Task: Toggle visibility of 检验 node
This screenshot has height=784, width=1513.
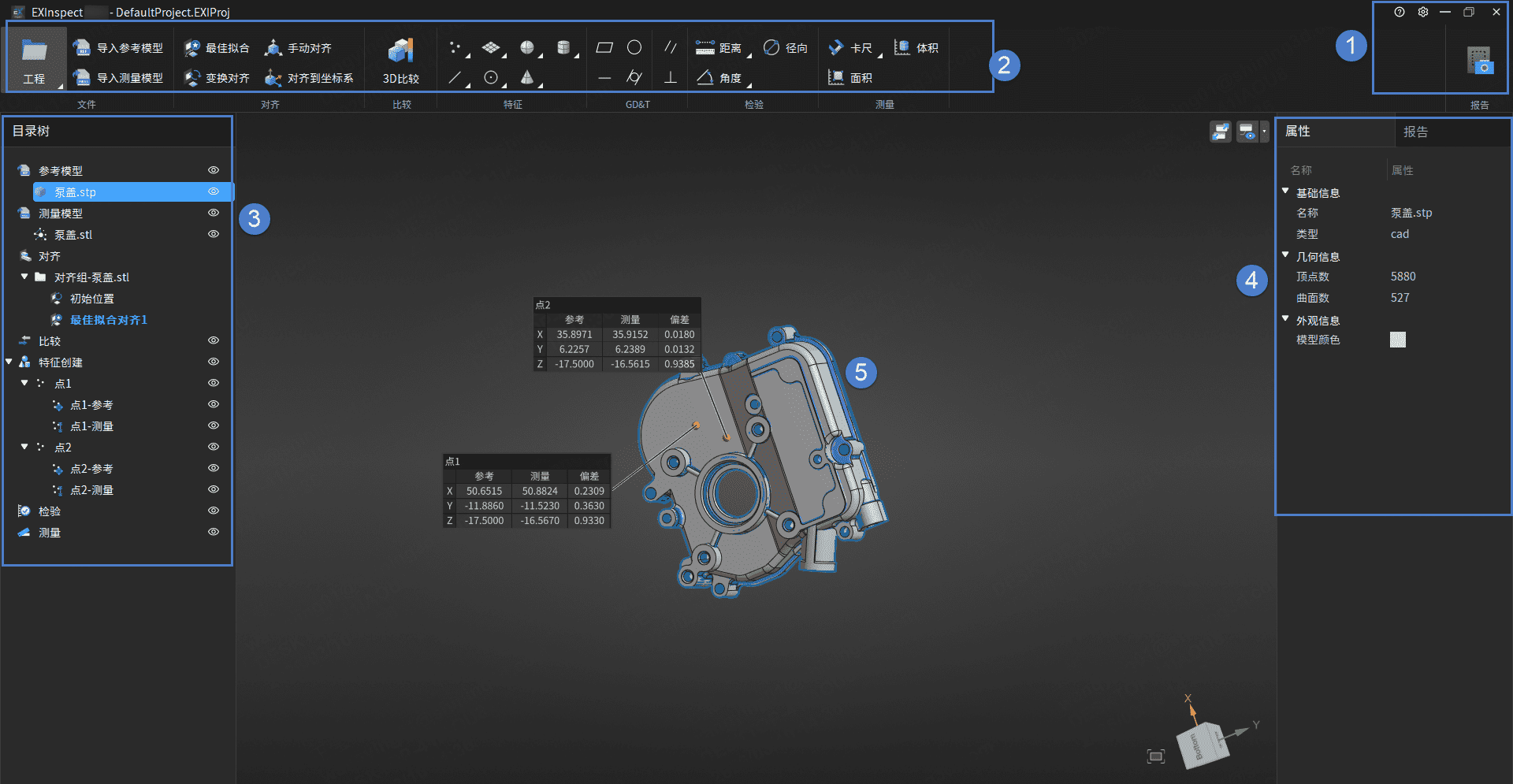Action: [x=214, y=511]
